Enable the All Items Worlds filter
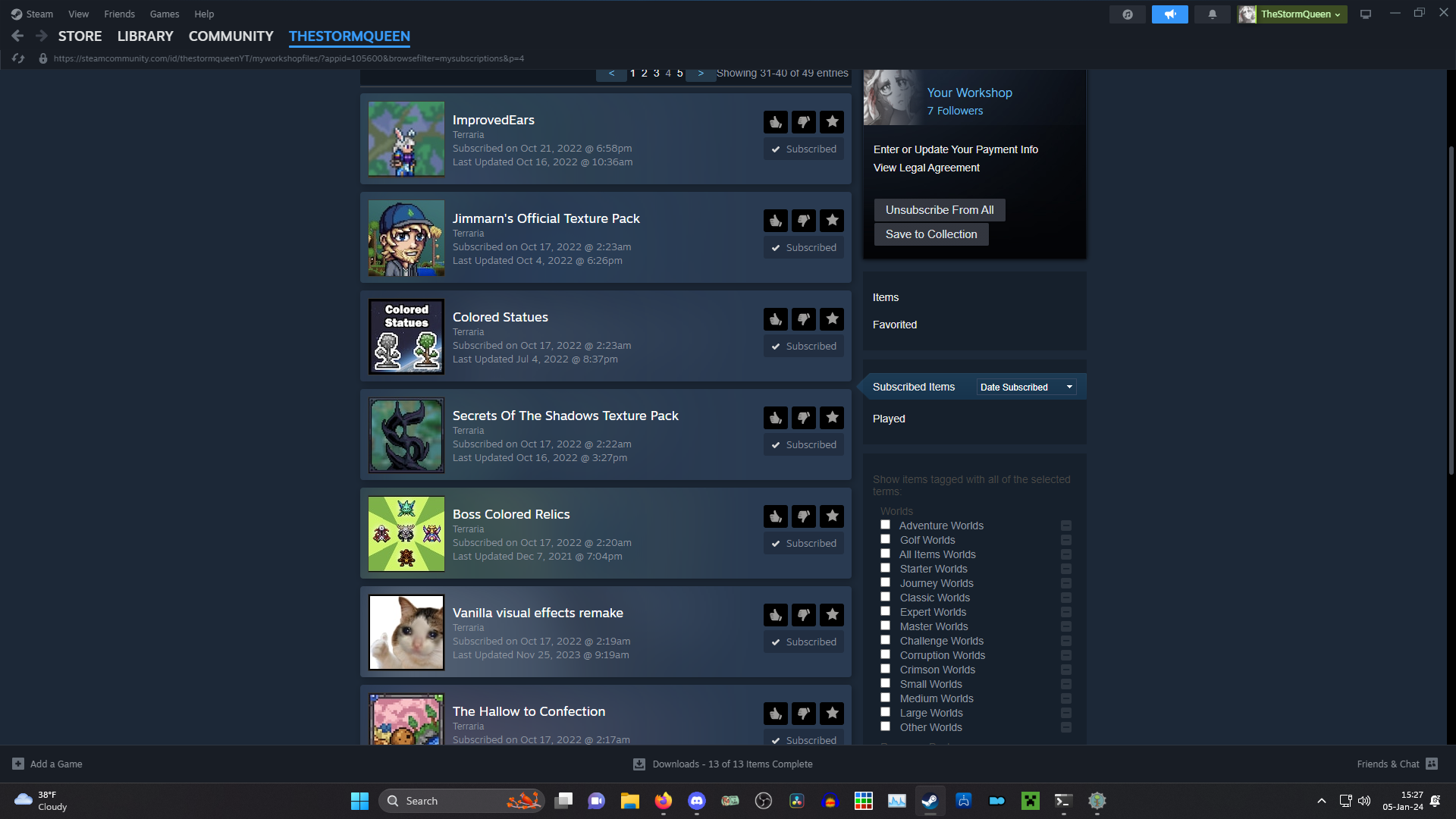The image size is (1456, 819). point(885,554)
